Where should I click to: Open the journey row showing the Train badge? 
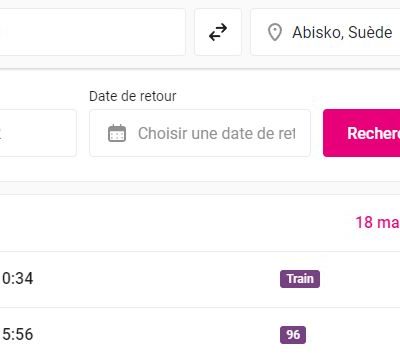(200, 279)
